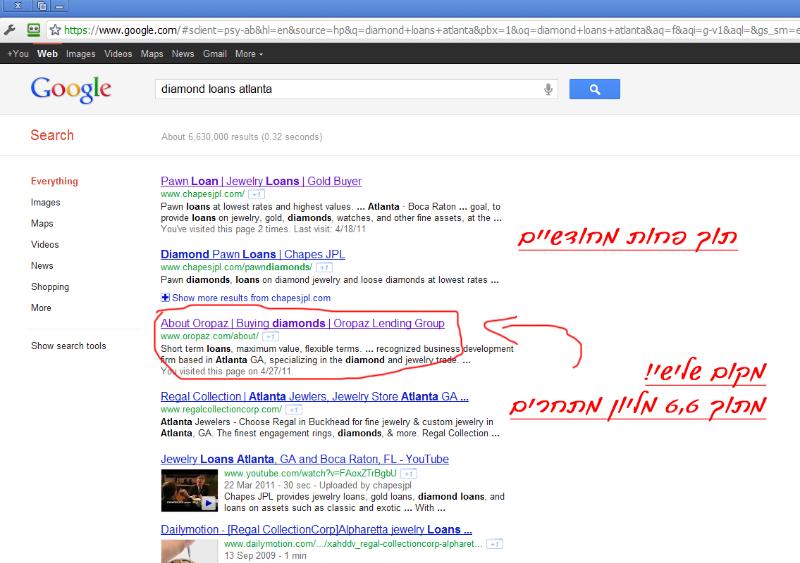
Task: Open Diamond Pawn Loans | Chapes JPL result
Action: 253,254
